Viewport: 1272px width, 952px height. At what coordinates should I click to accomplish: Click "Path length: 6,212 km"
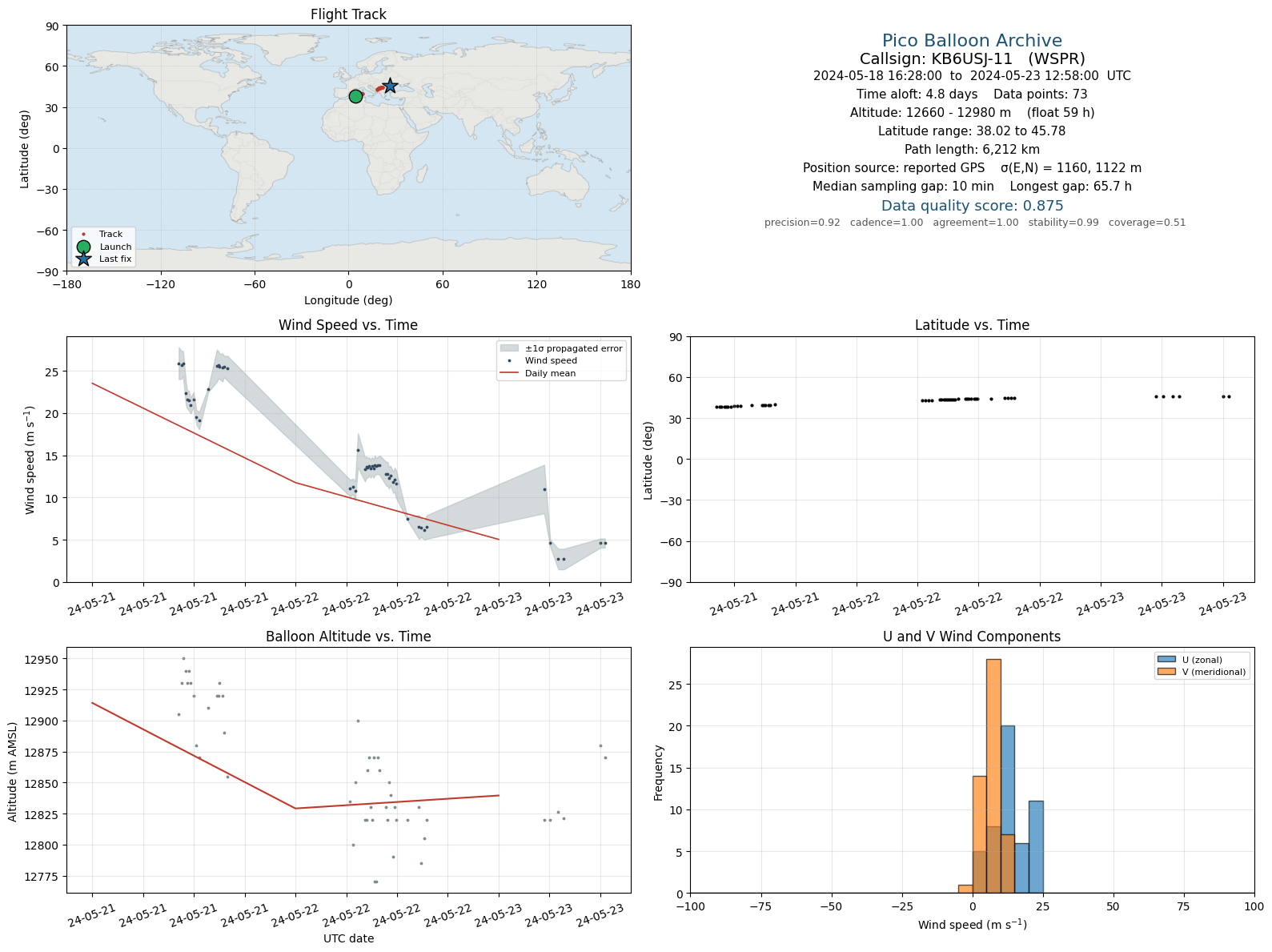coord(972,150)
